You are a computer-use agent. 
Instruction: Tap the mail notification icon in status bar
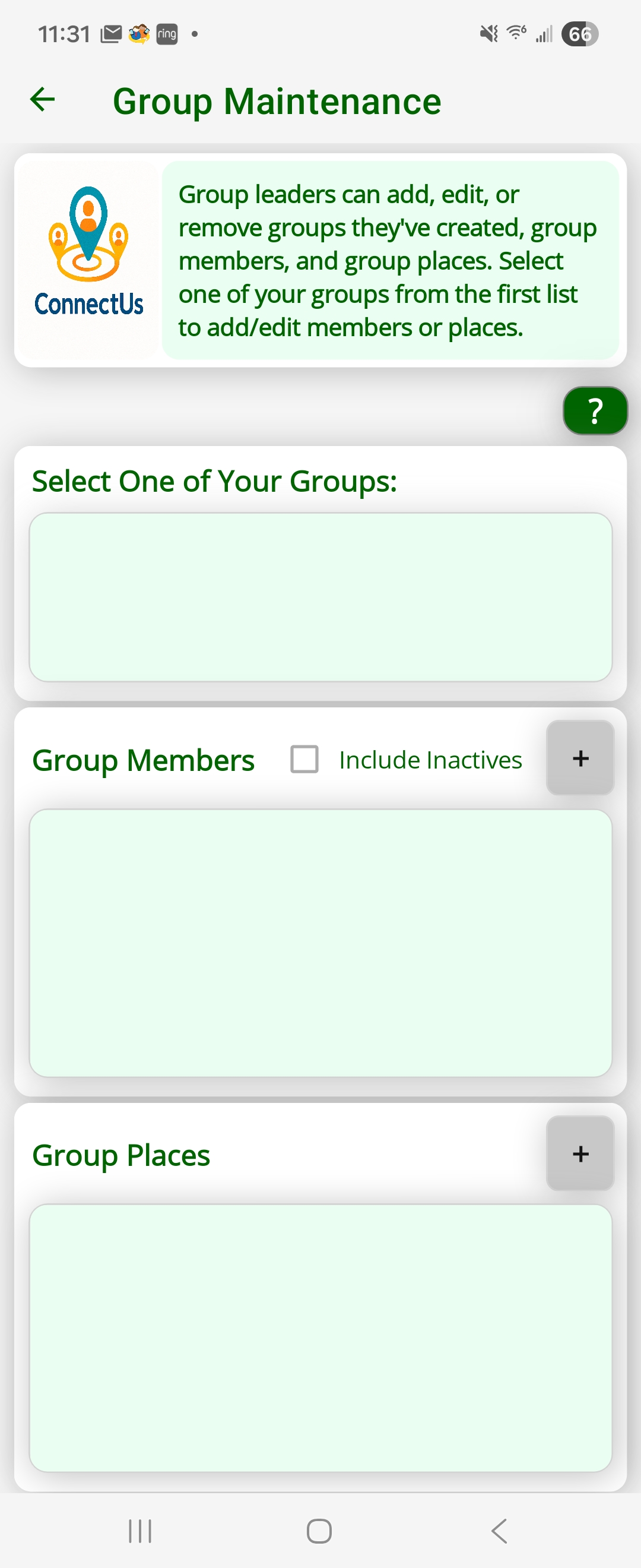[112, 34]
